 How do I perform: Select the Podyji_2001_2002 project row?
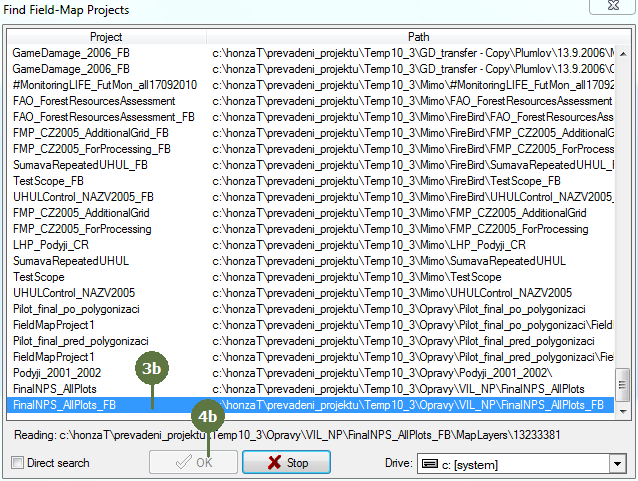(x=59, y=373)
